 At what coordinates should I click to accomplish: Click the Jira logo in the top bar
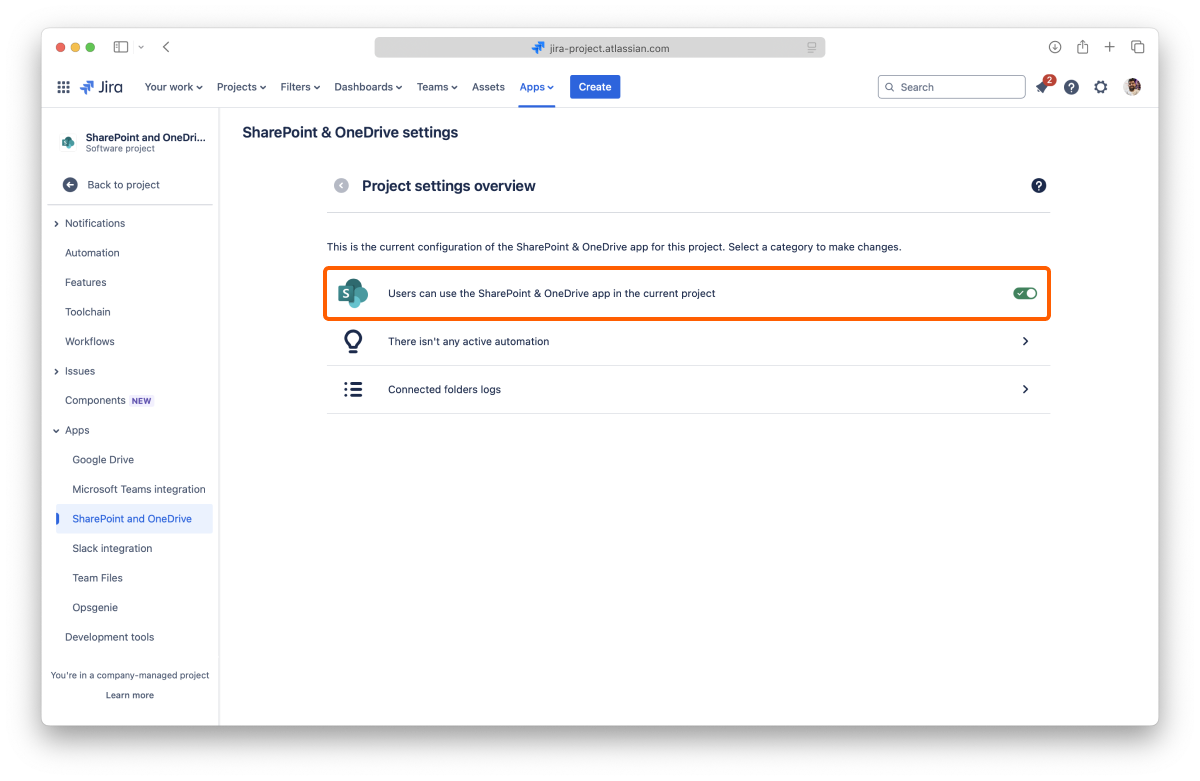tap(102, 87)
